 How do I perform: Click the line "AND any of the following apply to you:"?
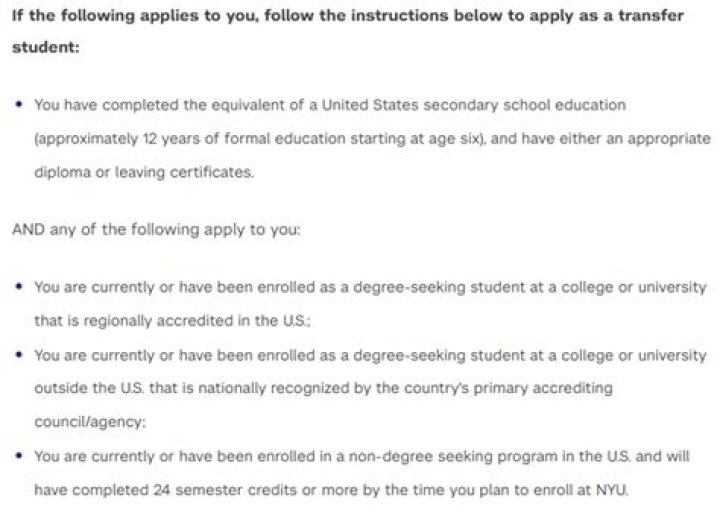pos(155,229)
